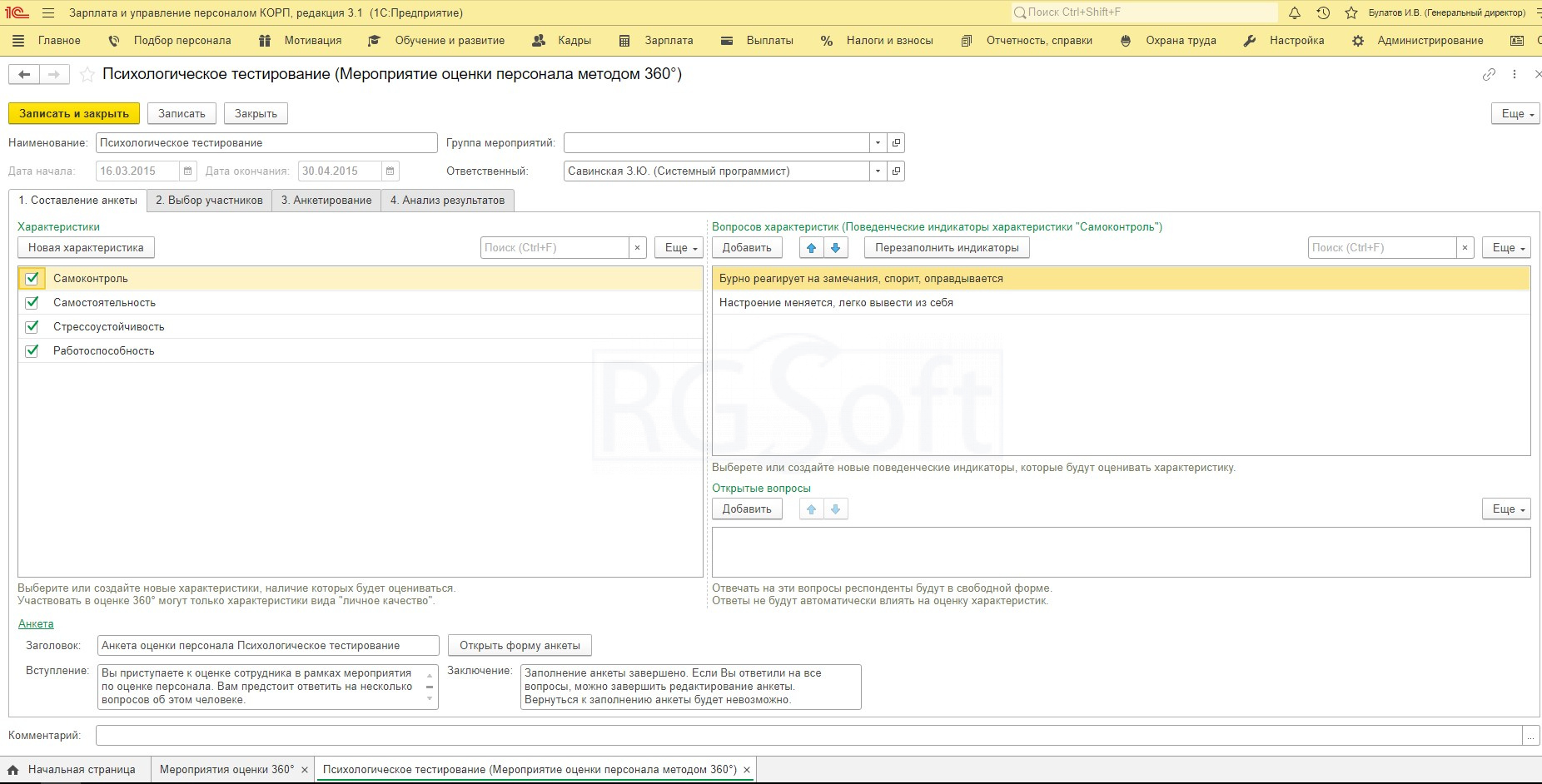
Task: Move behavioral indicator down arrow
Action: pos(836,248)
